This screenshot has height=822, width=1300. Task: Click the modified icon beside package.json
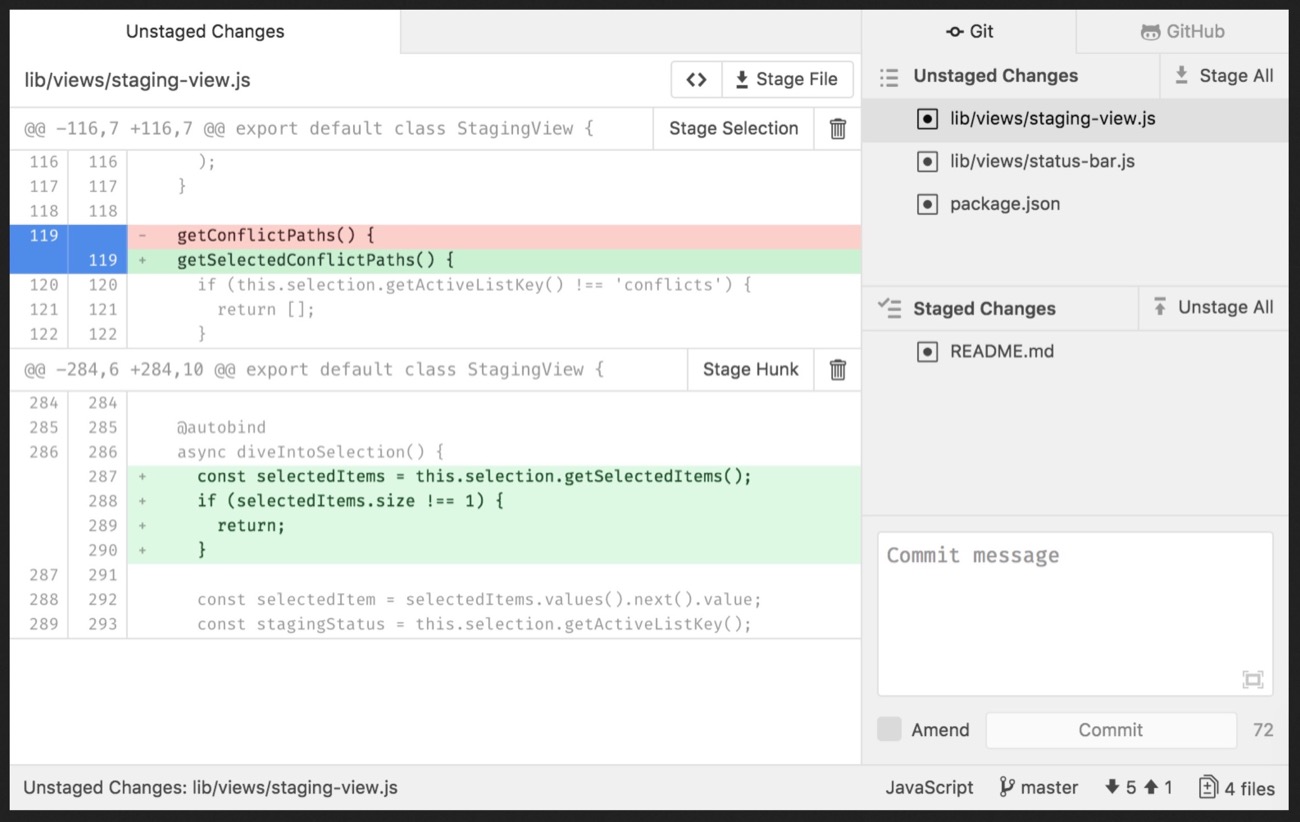[x=927, y=204]
